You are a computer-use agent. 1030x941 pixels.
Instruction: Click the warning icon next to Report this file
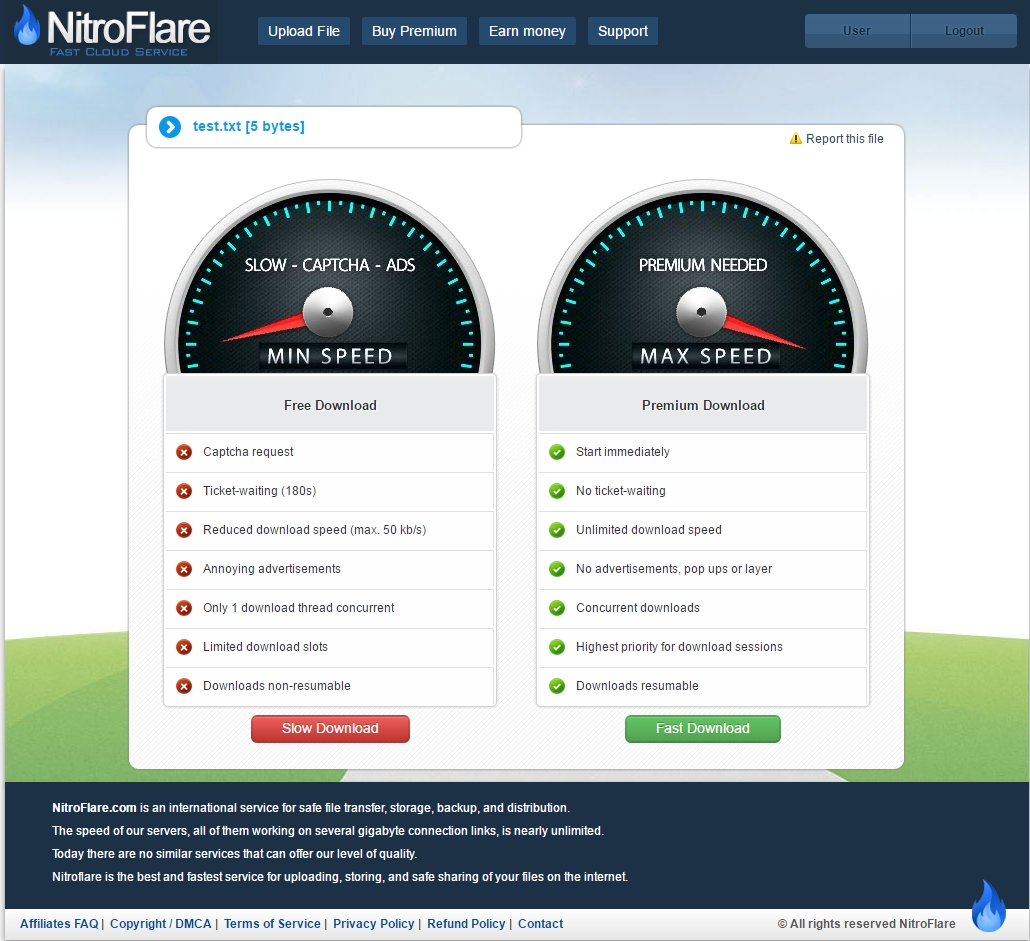(x=795, y=139)
